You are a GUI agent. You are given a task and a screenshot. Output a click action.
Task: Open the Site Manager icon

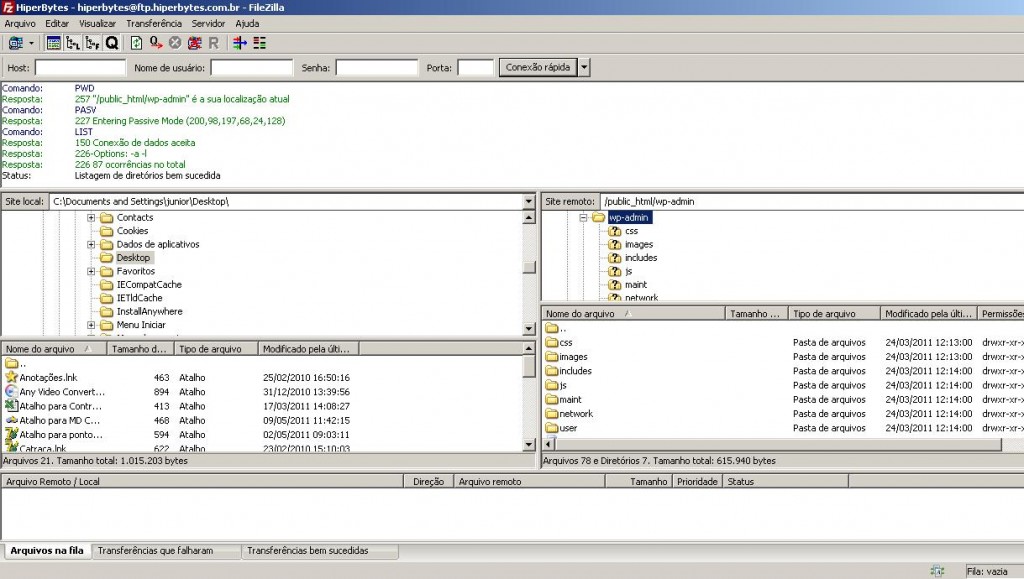click(15, 43)
